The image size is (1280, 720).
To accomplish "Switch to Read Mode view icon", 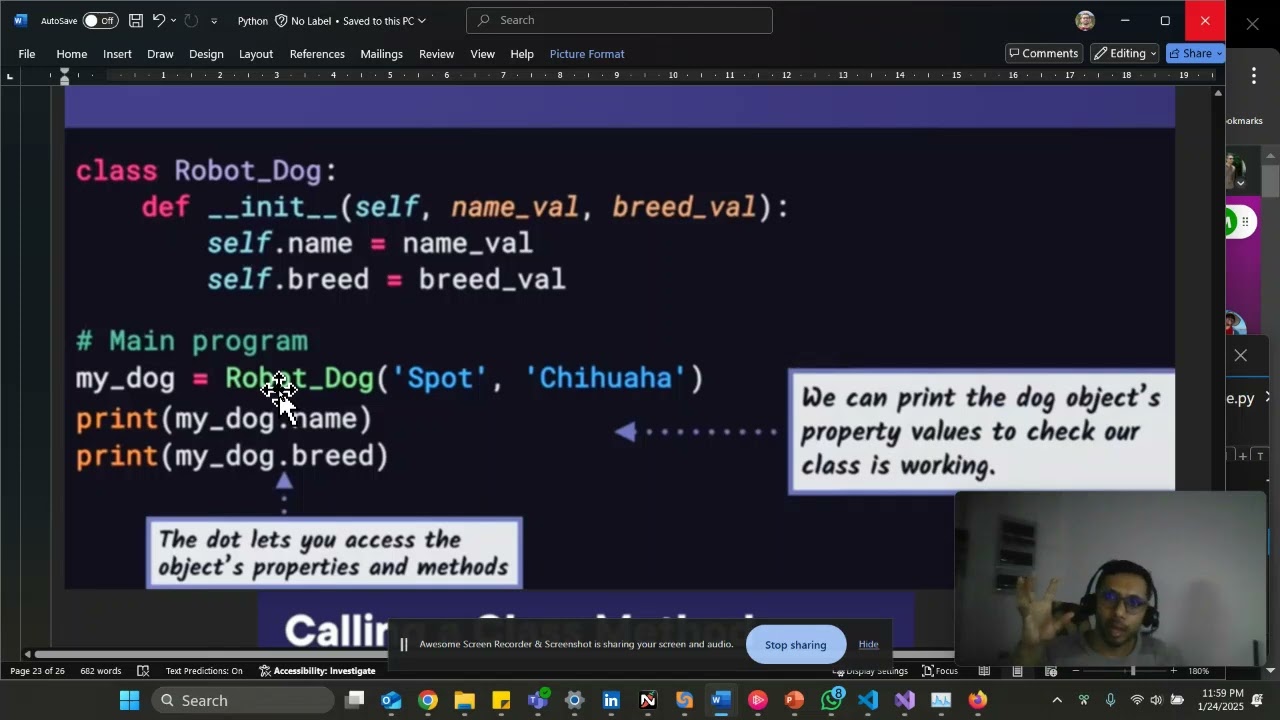I will (x=984, y=671).
